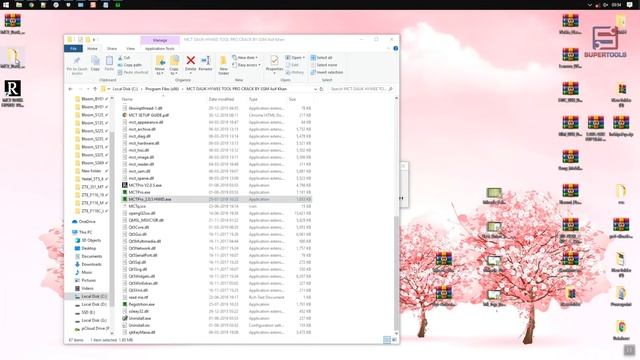Click Paste shortcut in the ribbon
The width and height of the screenshot is (640, 360).
133,72
